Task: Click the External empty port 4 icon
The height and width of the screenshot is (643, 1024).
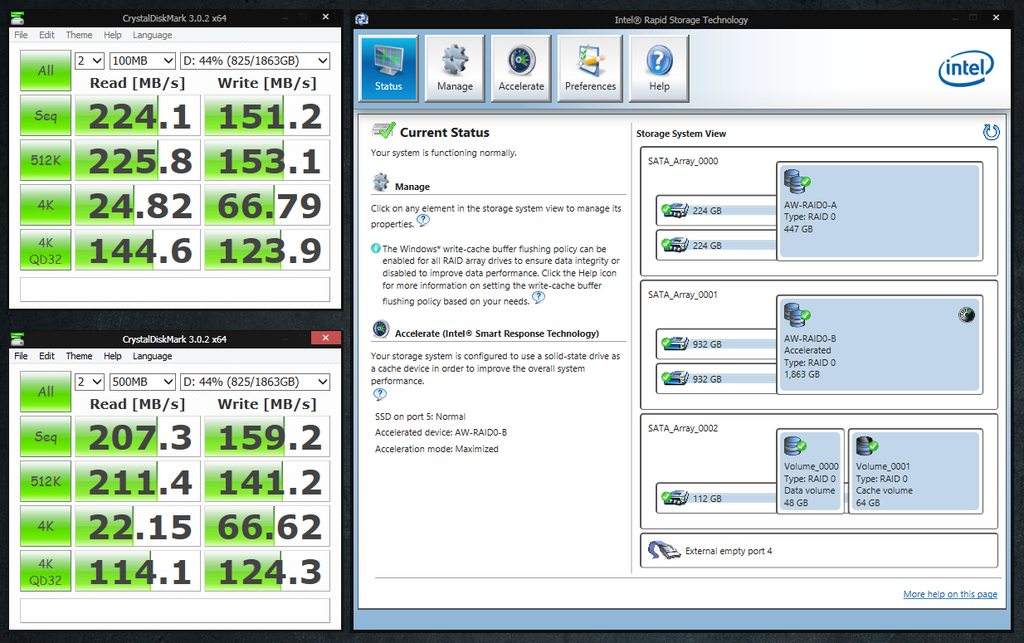Action: click(664, 550)
